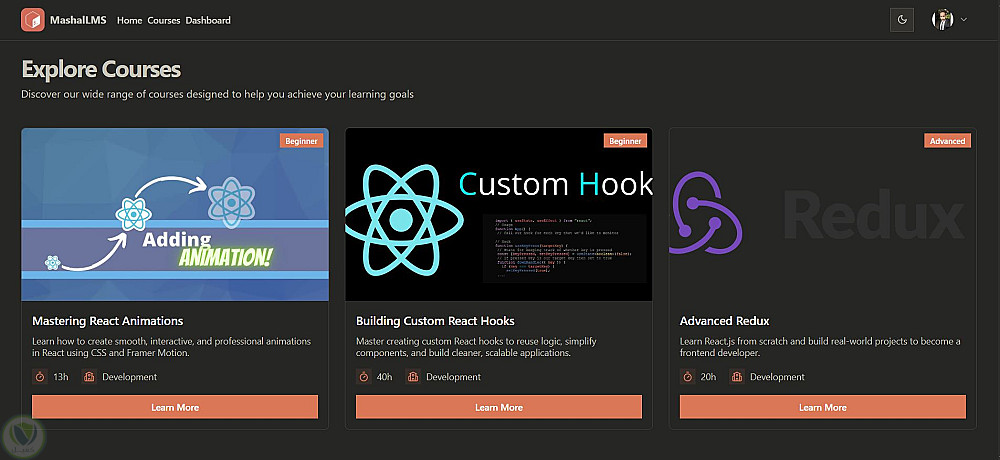Click Development label on React Animations card
Screen dimensions: 1000x460
point(129,377)
